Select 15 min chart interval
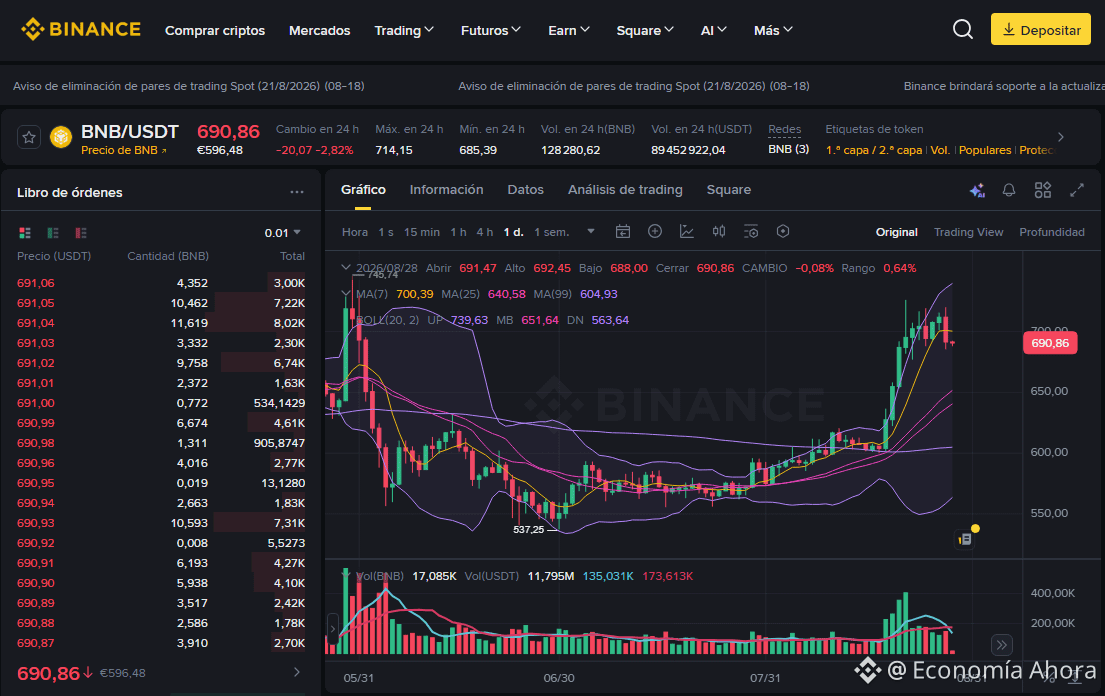Image resolution: width=1105 pixels, height=696 pixels. pos(421,232)
